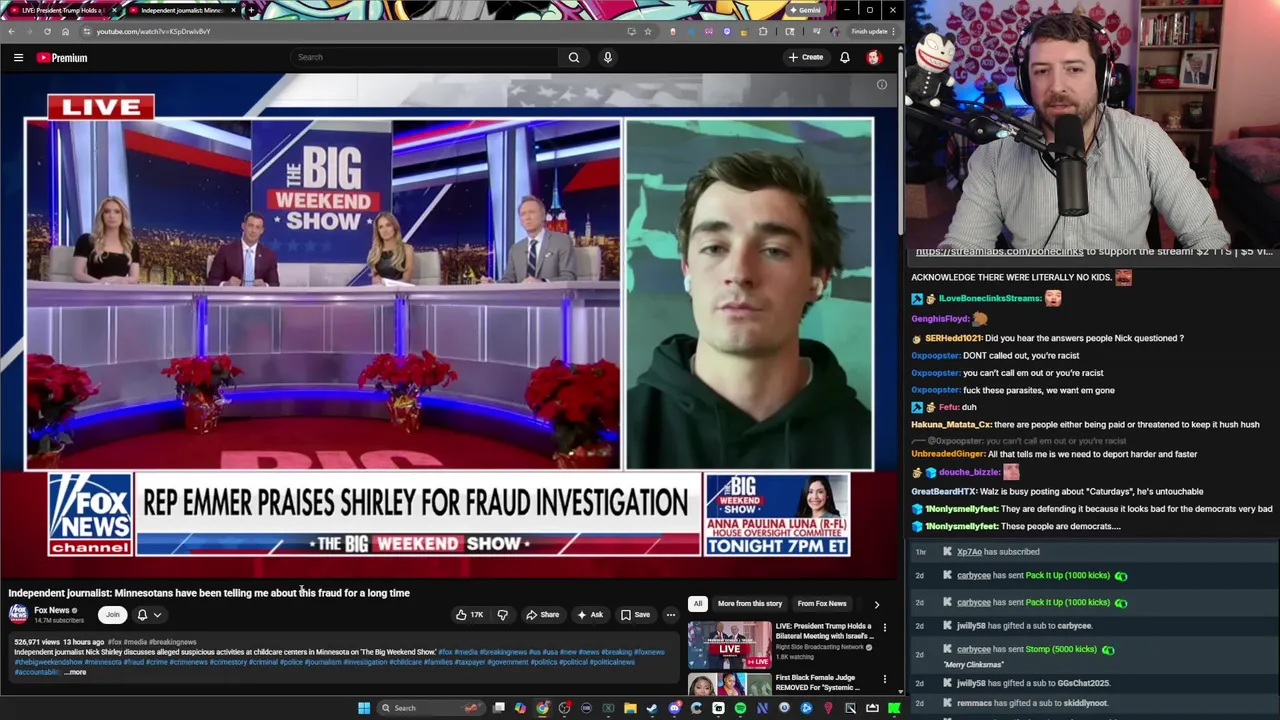Open more actions ellipsis under video
Screen dimensions: 1280x720
pos(671,615)
